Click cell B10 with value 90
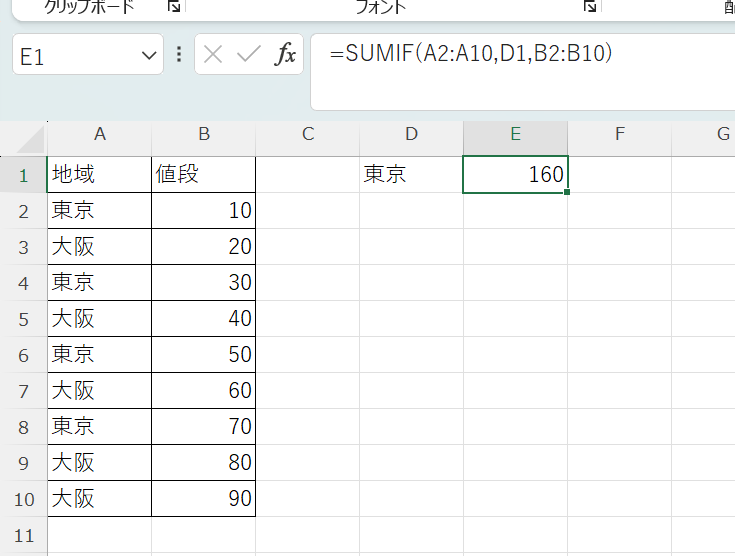The height and width of the screenshot is (556, 735). tap(203, 498)
